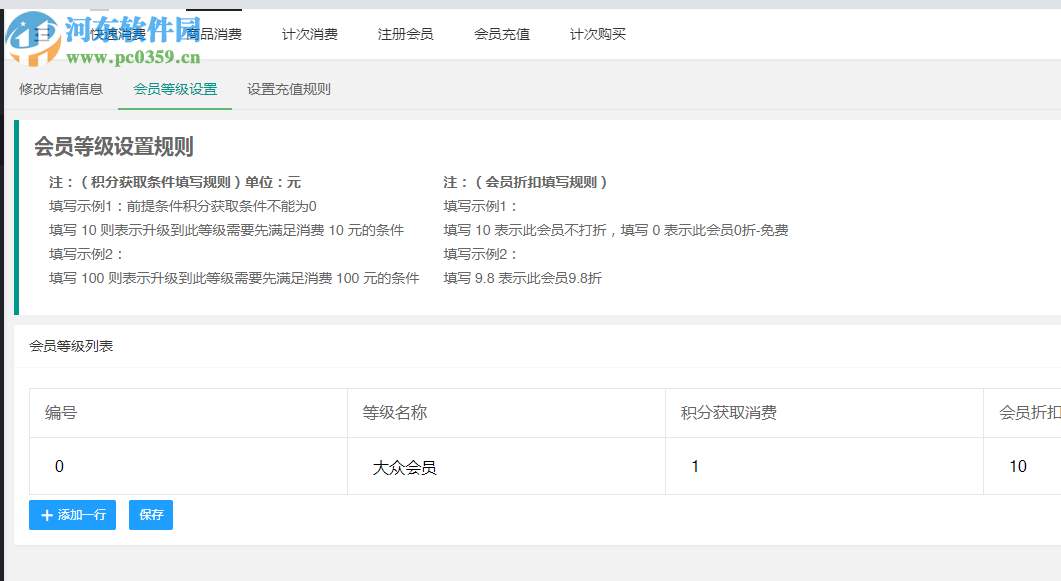1061x581 pixels.
Task: Open the 注册会员 menu item
Action: point(404,33)
